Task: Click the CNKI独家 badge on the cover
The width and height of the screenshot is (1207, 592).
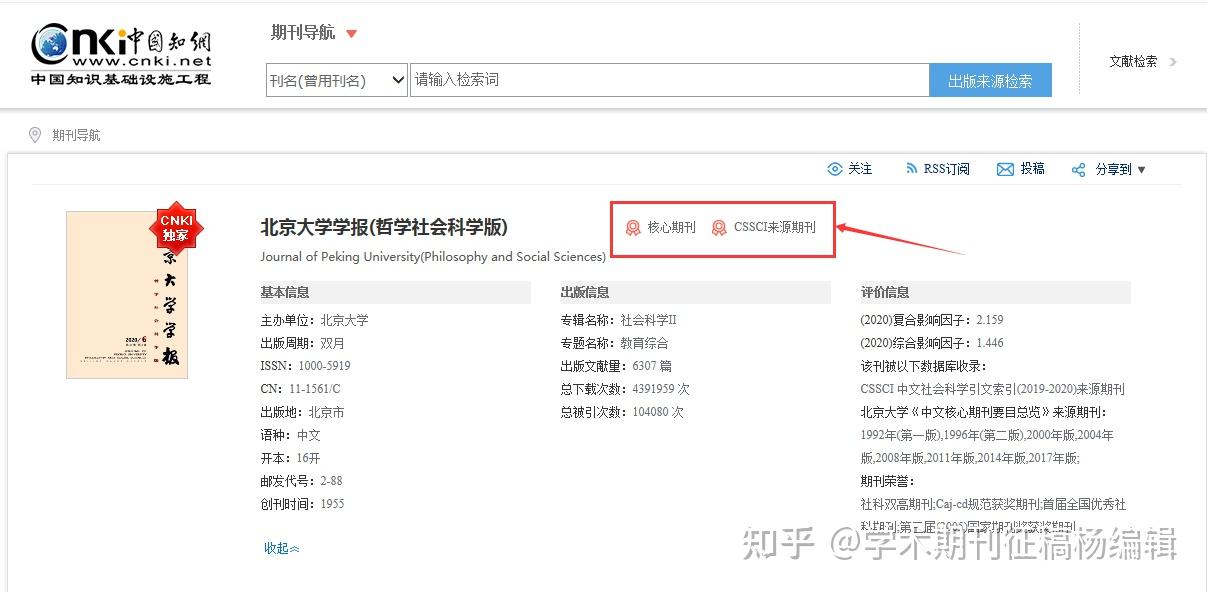Action: click(x=176, y=229)
